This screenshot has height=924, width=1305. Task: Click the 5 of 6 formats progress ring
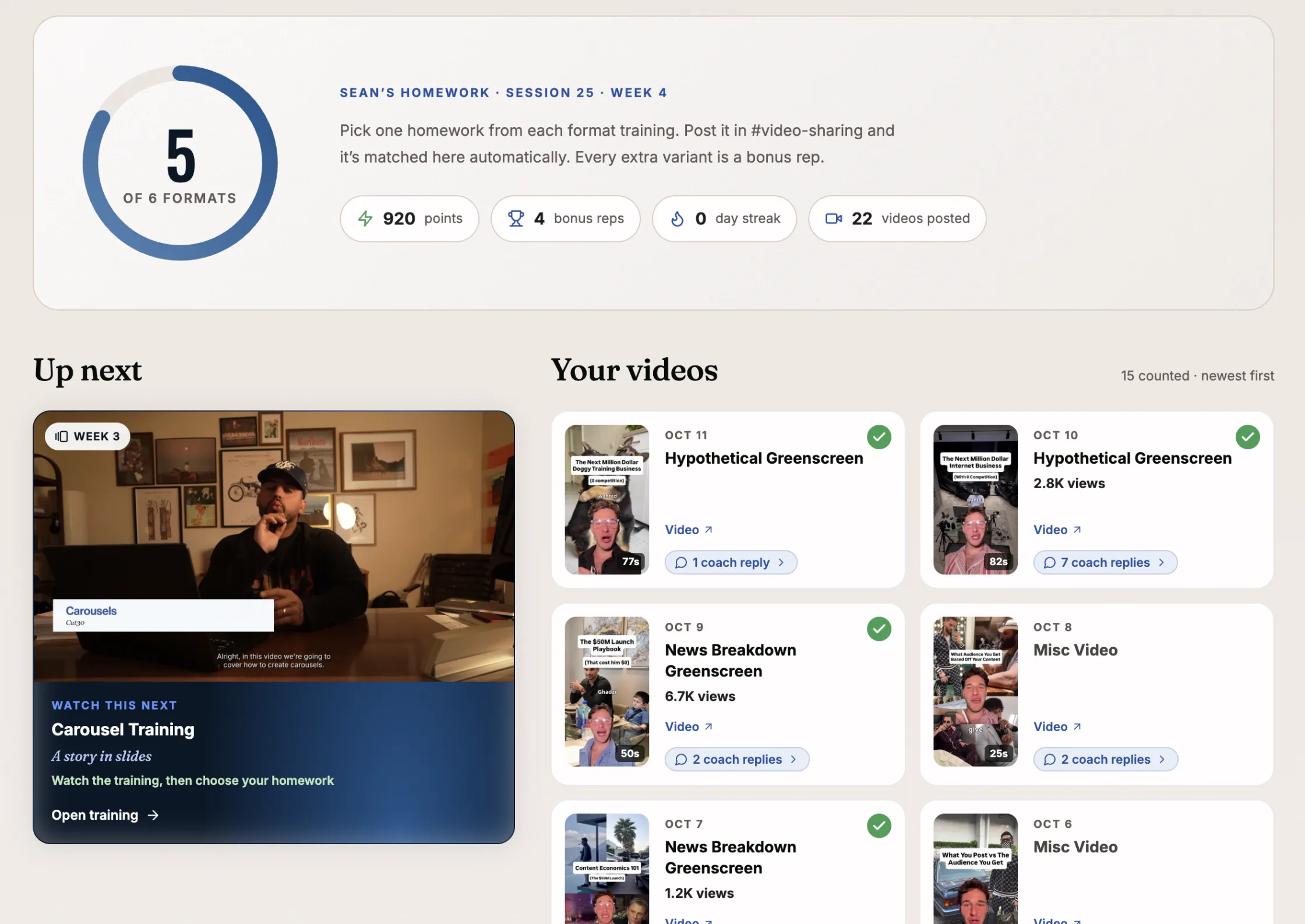tap(180, 163)
